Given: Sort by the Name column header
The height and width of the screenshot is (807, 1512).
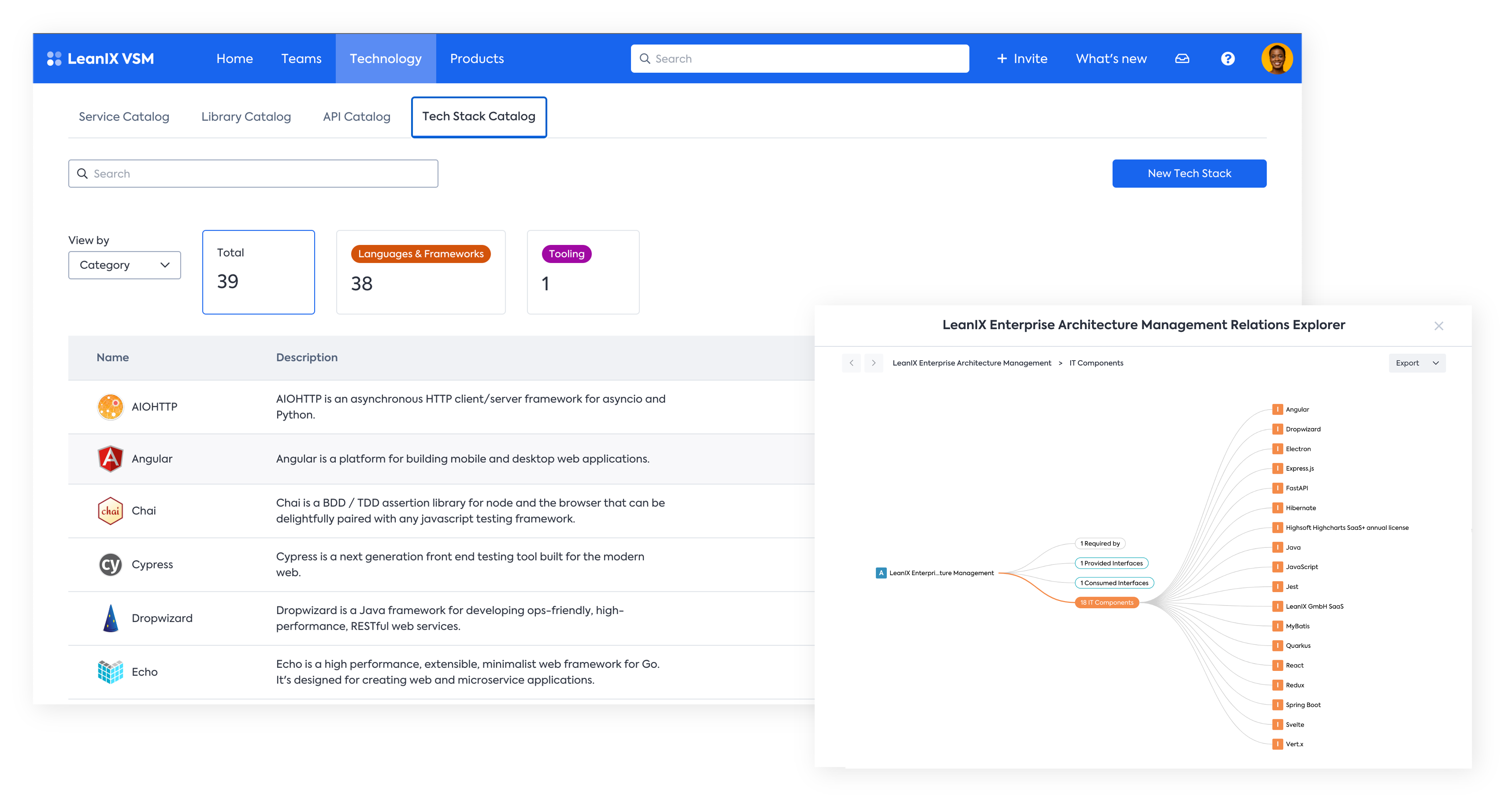Looking at the screenshot, I should (x=113, y=358).
